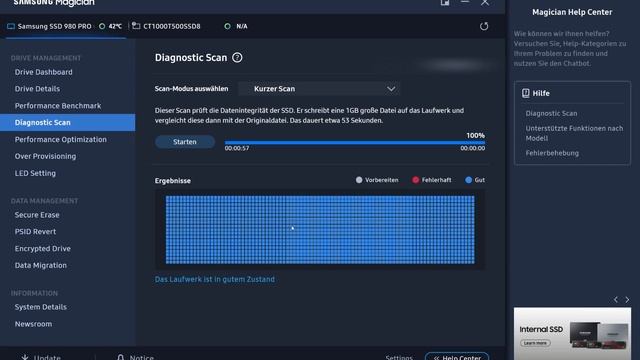The height and width of the screenshot is (360, 640).
Task: Click the Magician Help Center title
Action: click(x=572, y=12)
